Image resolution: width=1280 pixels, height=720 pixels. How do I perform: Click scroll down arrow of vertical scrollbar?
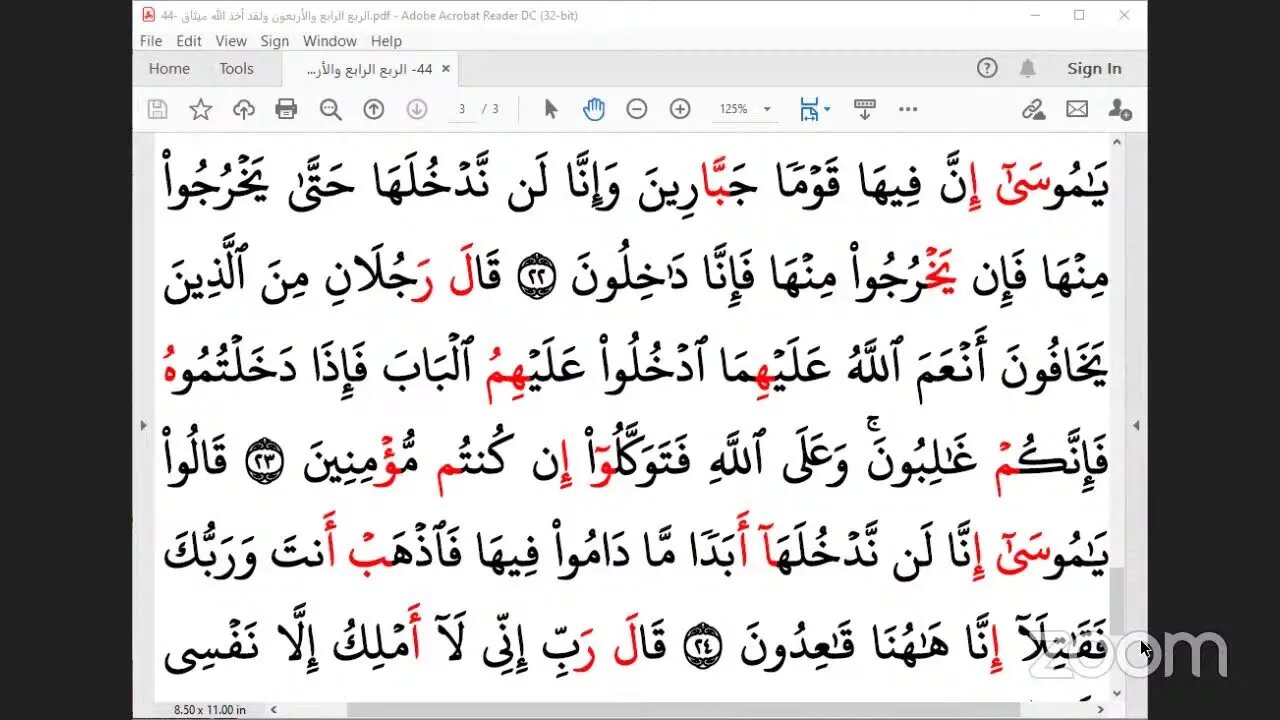coord(1117,695)
